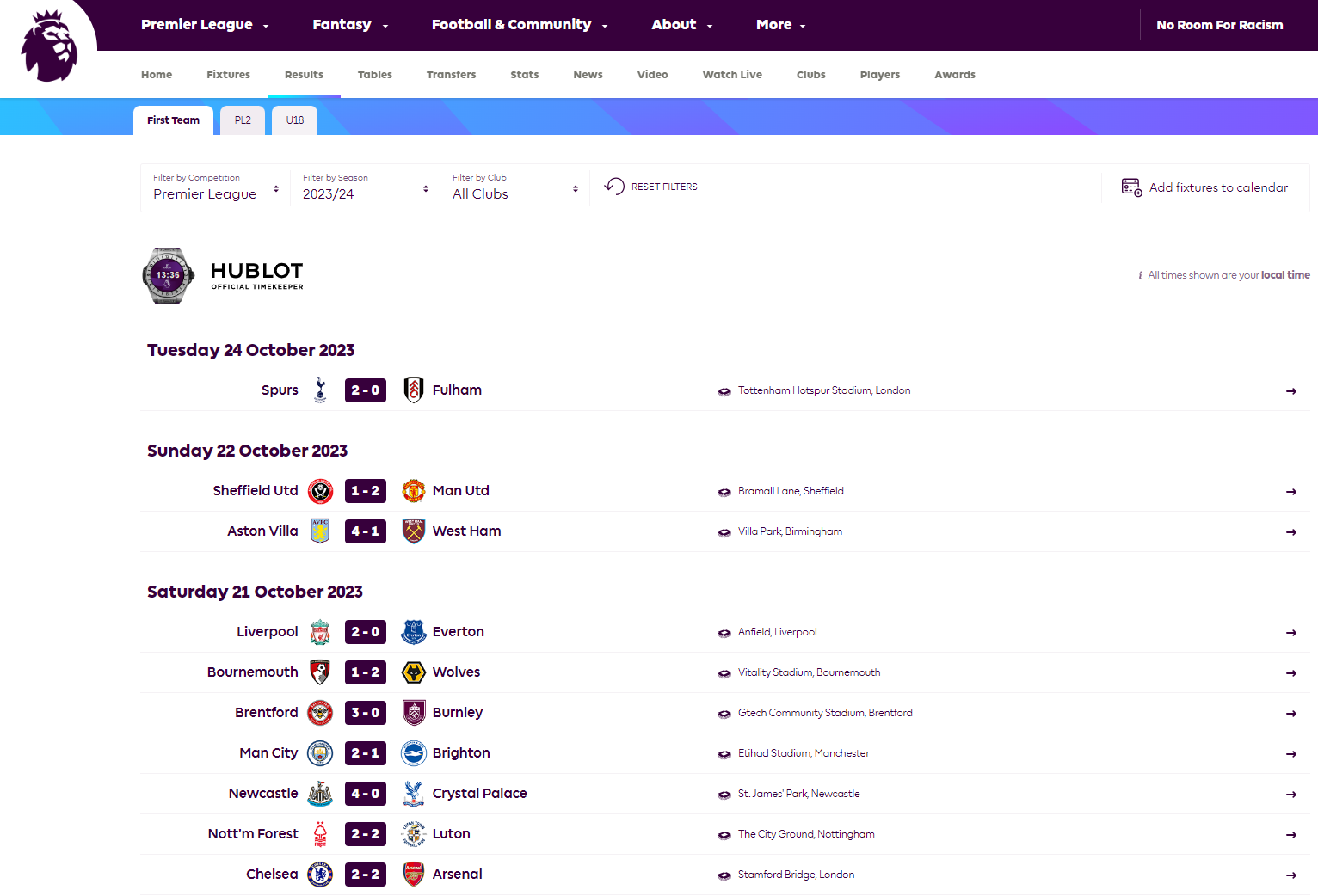Open Liverpool vs Everton match arrow
This screenshot has width=1318, height=896.
[x=1290, y=633]
